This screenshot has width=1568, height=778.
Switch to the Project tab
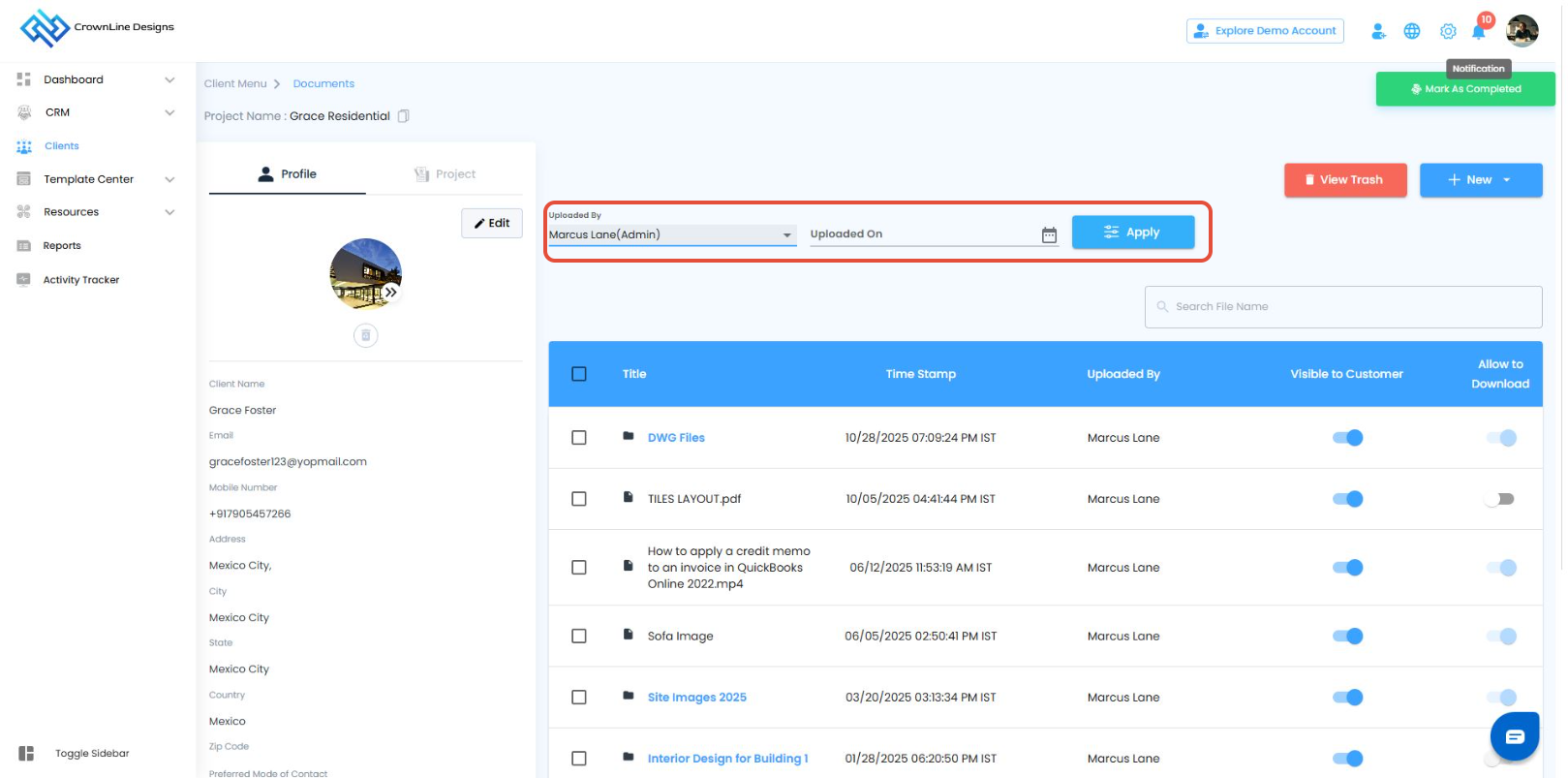click(x=446, y=174)
